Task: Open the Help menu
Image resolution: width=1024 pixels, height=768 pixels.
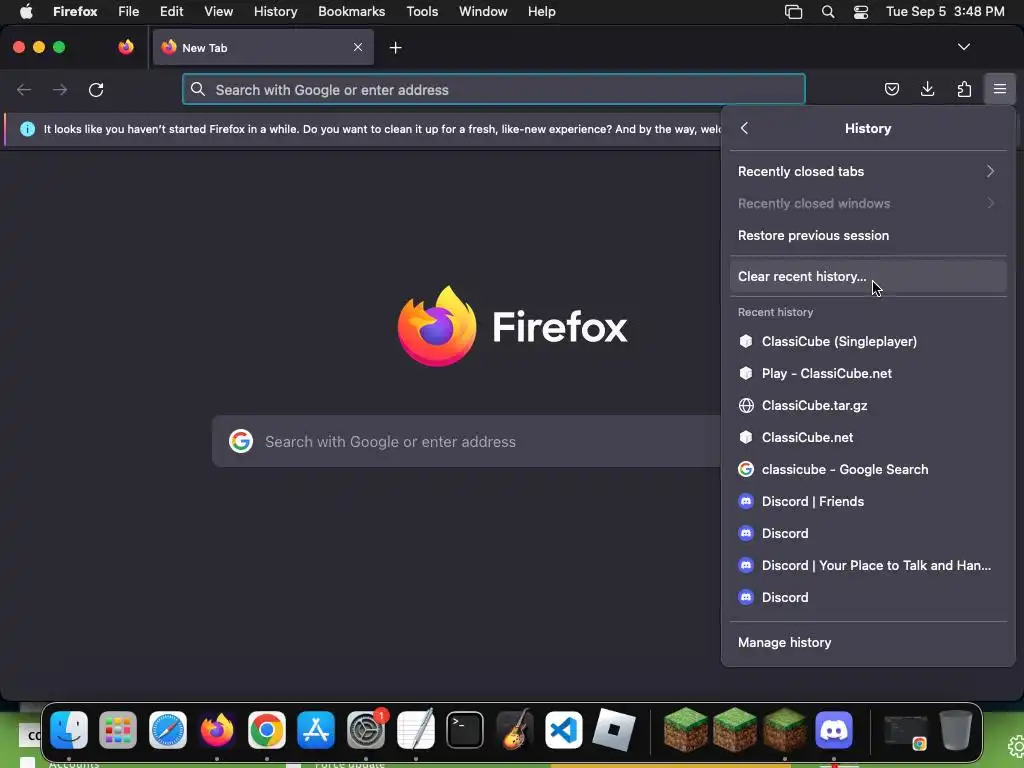Action: 541,12
